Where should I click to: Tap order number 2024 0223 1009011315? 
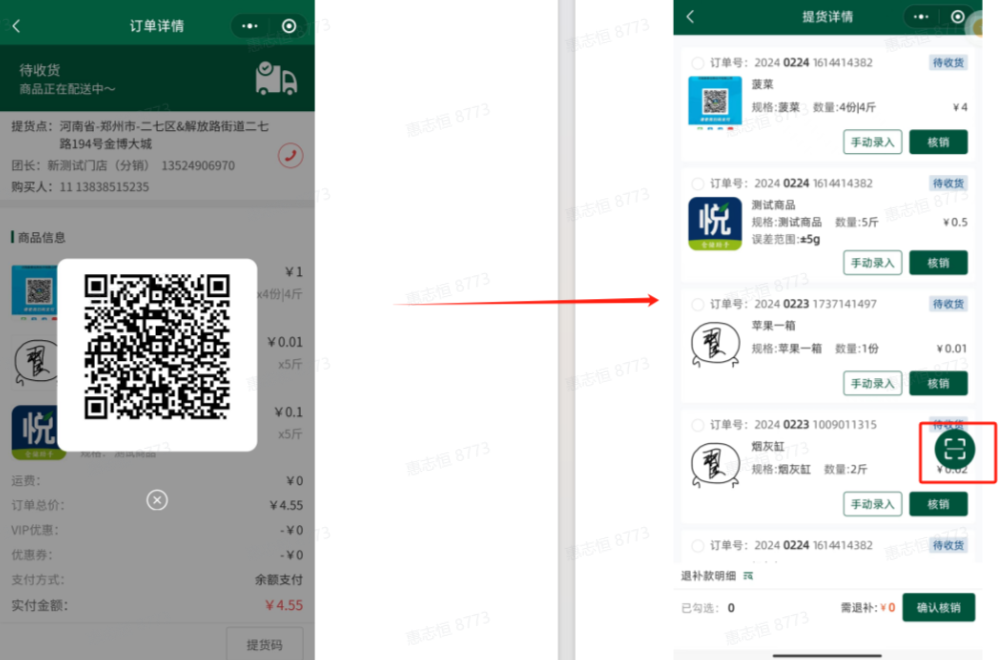(x=816, y=425)
